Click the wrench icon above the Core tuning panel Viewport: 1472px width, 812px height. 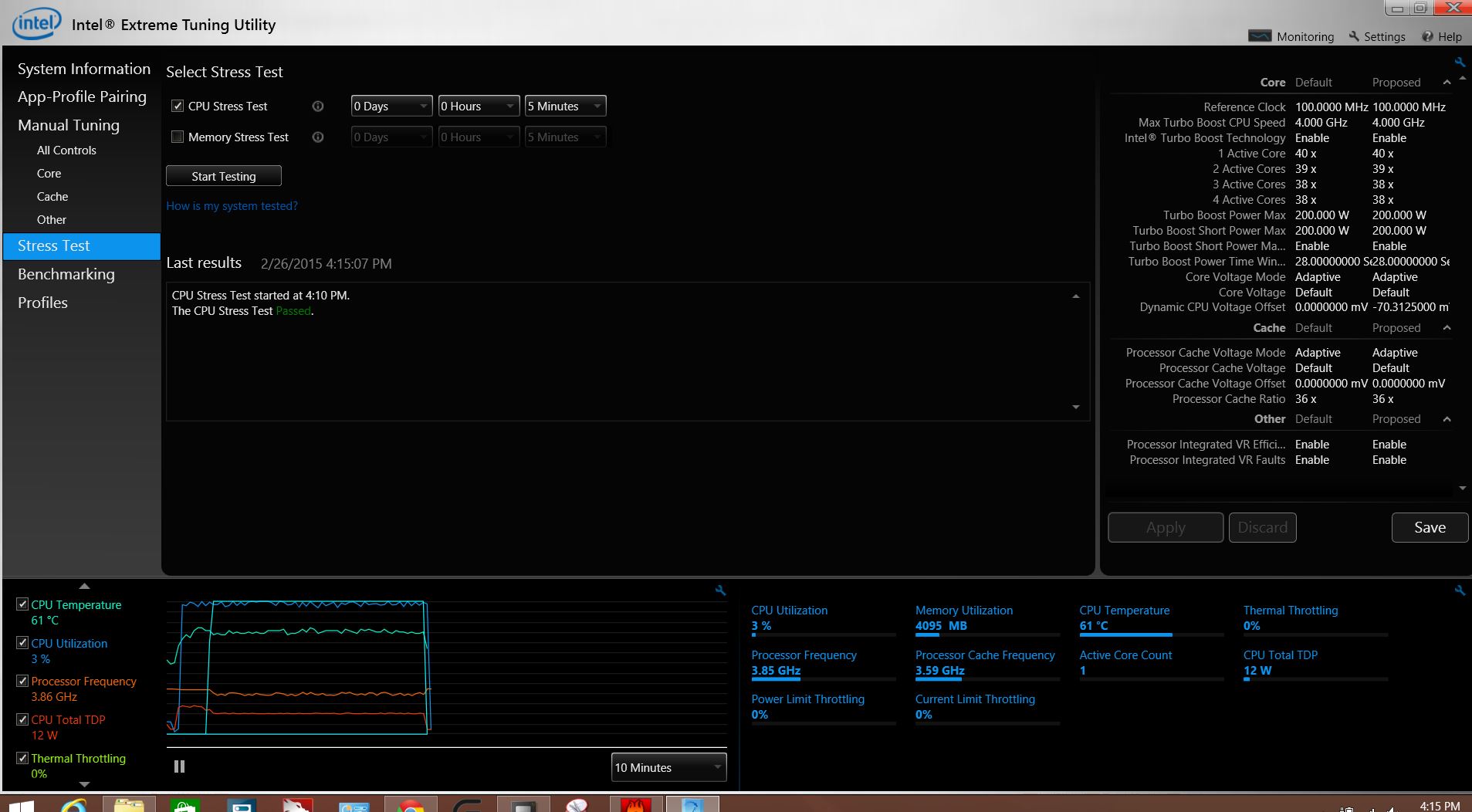1459,62
